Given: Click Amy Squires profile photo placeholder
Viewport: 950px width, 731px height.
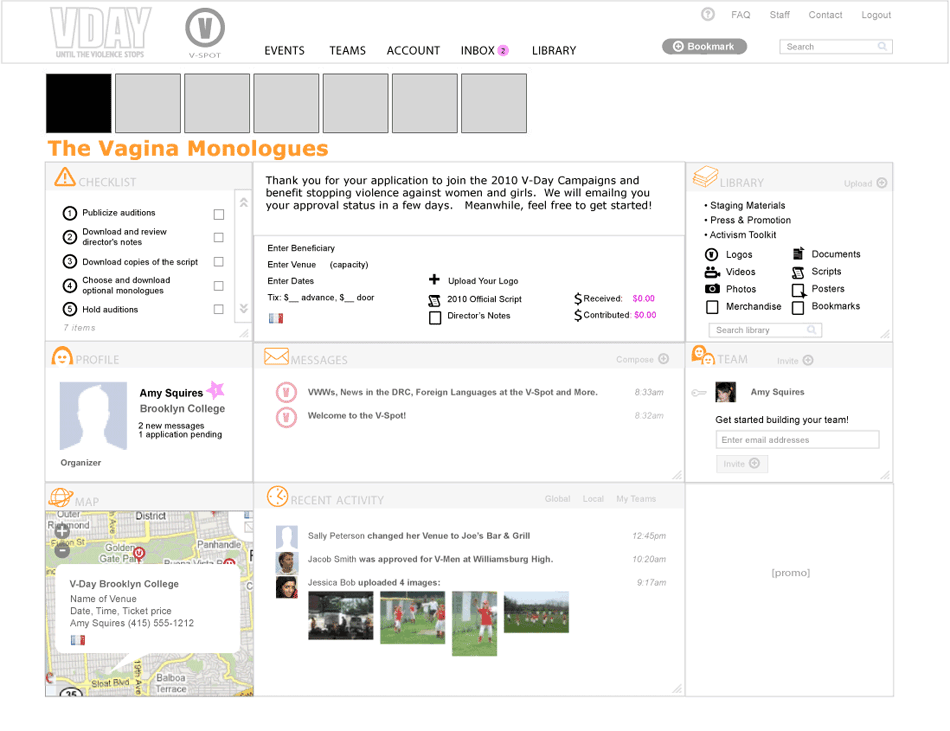Looking at the screenshot, I should (93, 415).
